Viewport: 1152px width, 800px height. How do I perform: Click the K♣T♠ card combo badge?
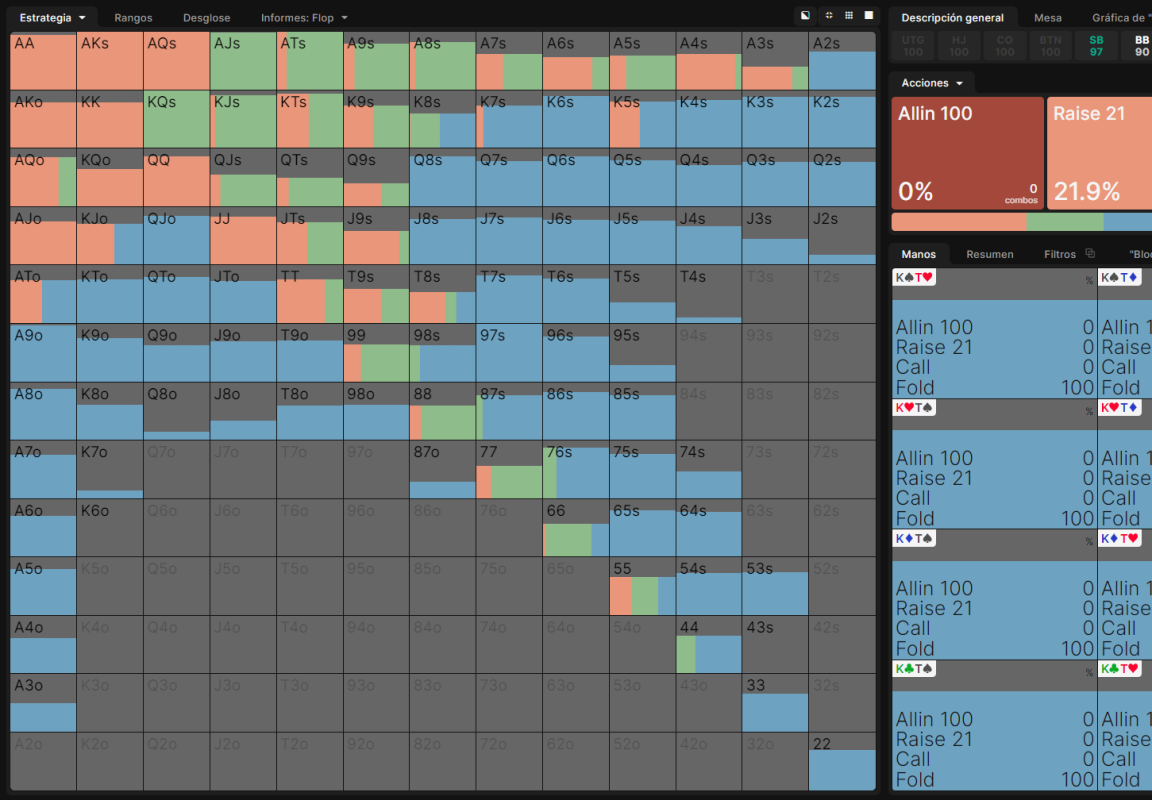(x=914, y=669)
